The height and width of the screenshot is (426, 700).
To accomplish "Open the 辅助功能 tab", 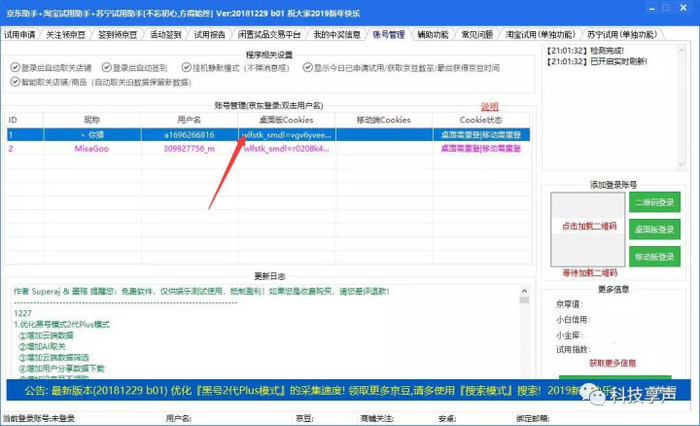I will coord(433,34).
